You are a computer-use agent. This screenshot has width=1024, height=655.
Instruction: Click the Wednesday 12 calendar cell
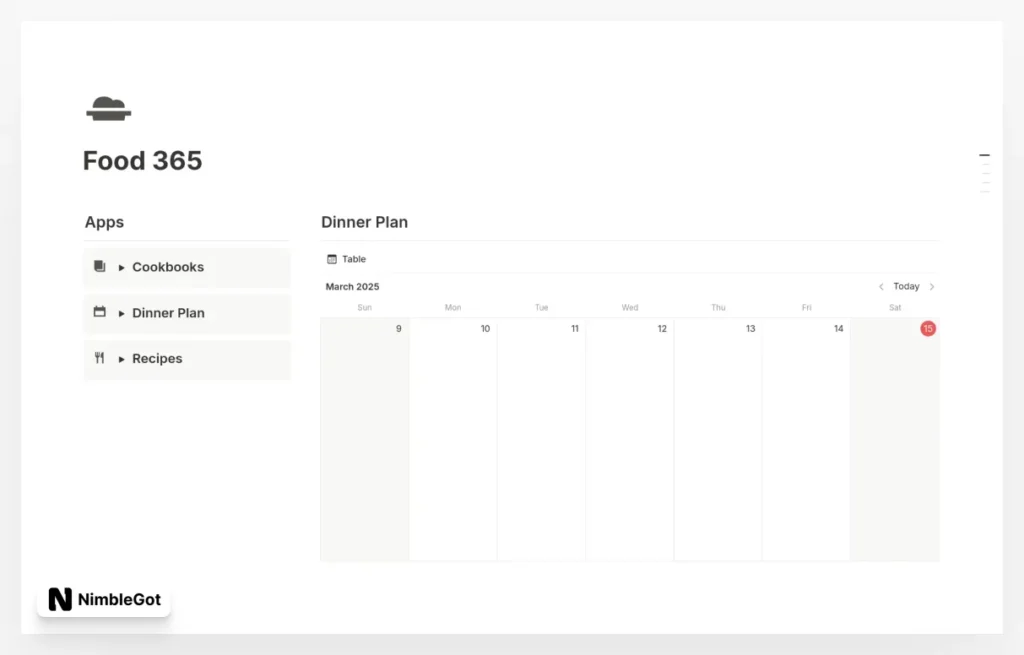629,440
